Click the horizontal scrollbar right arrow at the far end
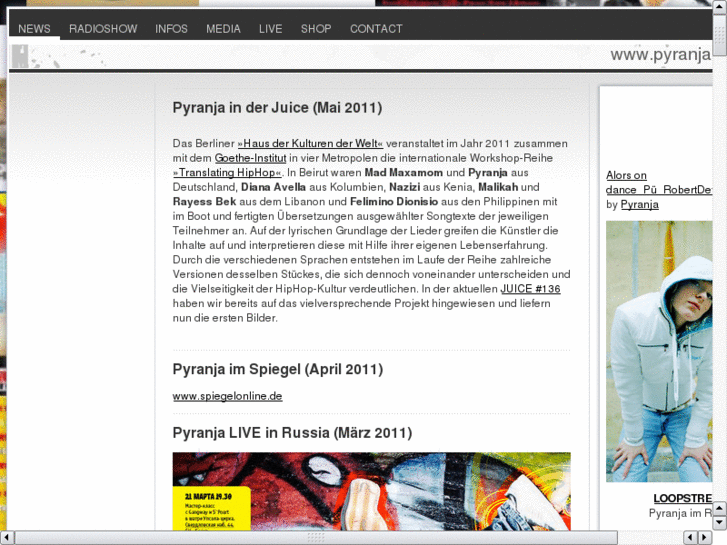The image size is (727, 545). coord(705,538)
